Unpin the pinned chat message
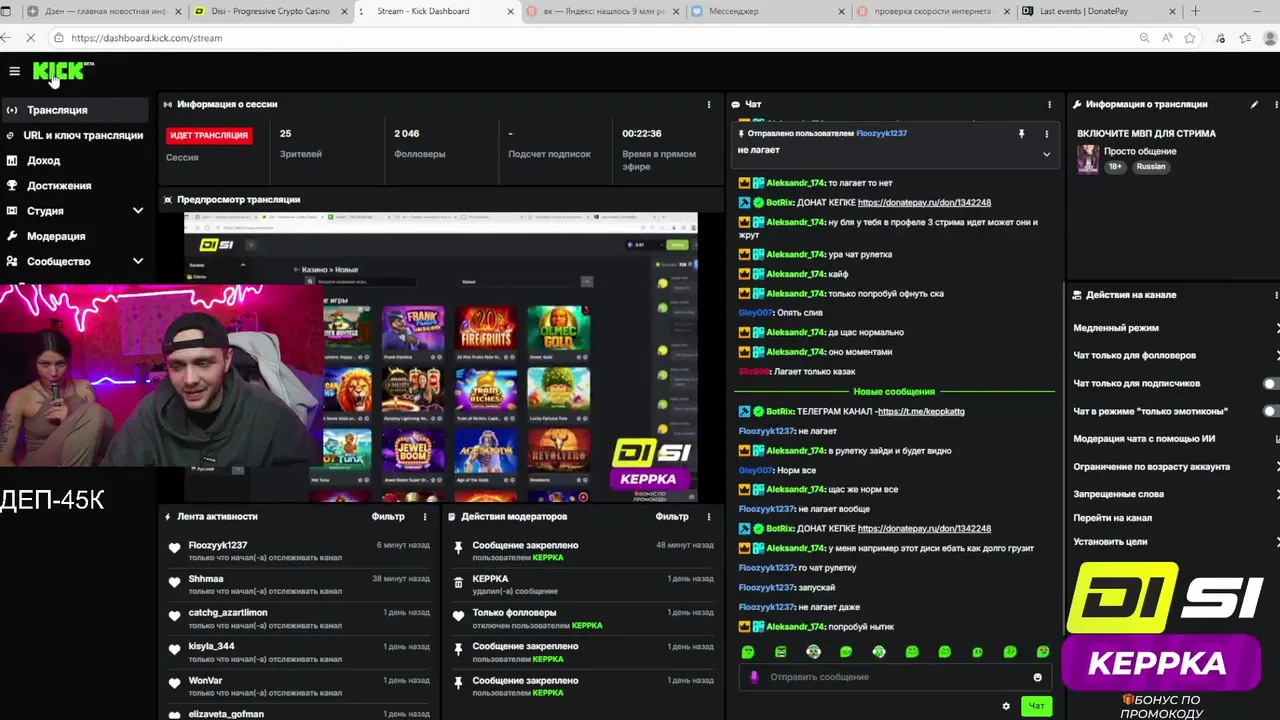This screenshot has height=720, width=1280. [x=1021, y=133]
